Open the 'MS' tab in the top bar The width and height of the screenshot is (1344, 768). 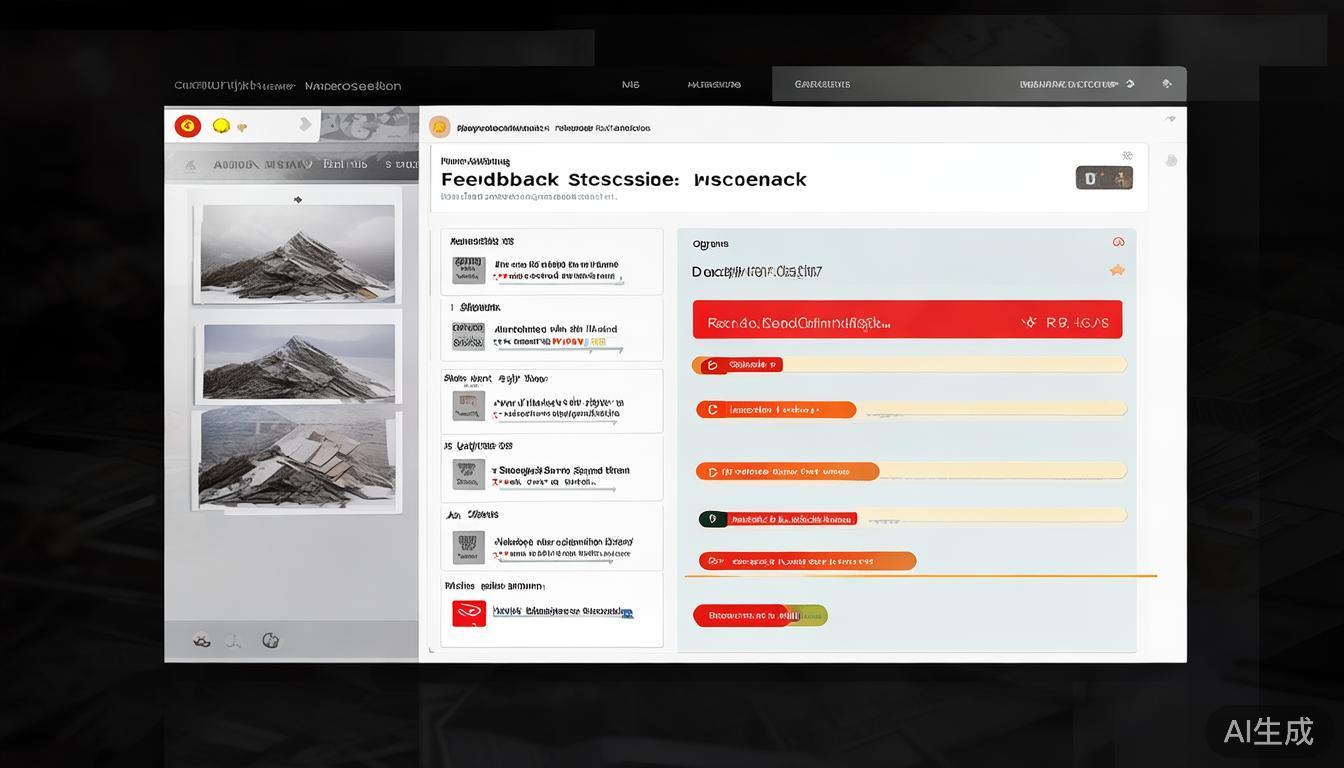coord(630,84)
